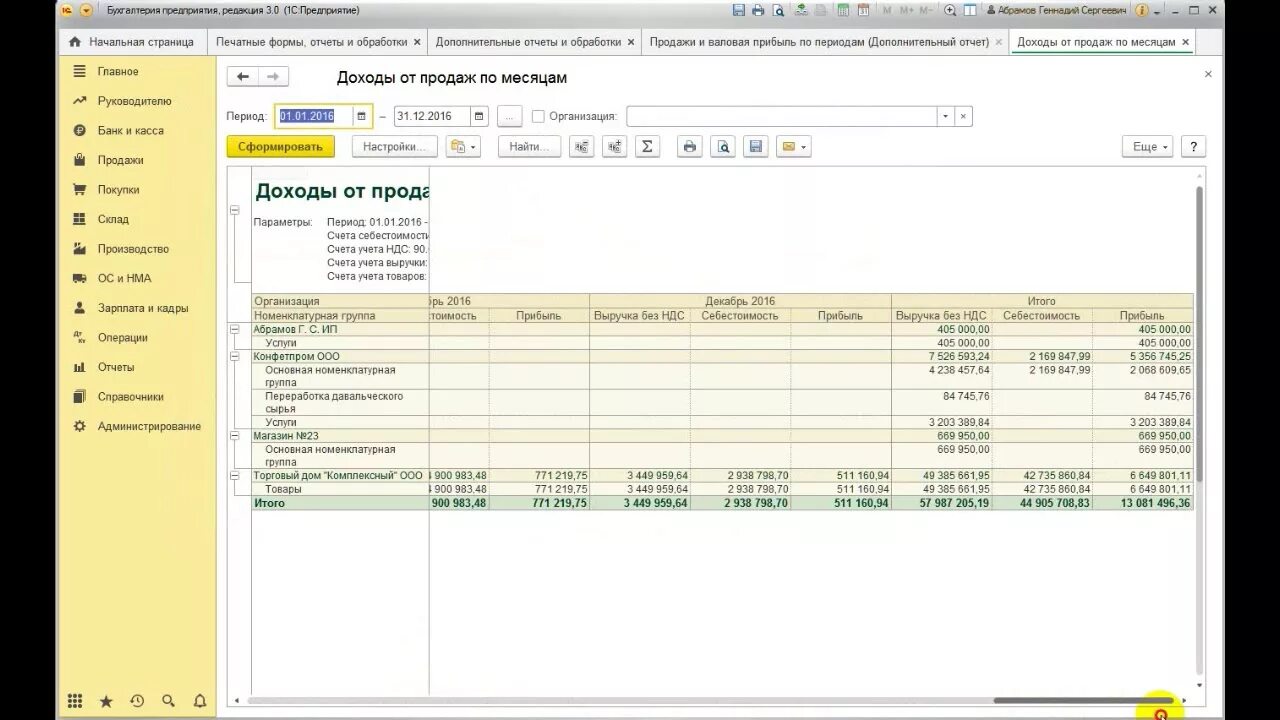Click the Сформировать button
This screenshot has width=1280, height=720.
(280, 147)
